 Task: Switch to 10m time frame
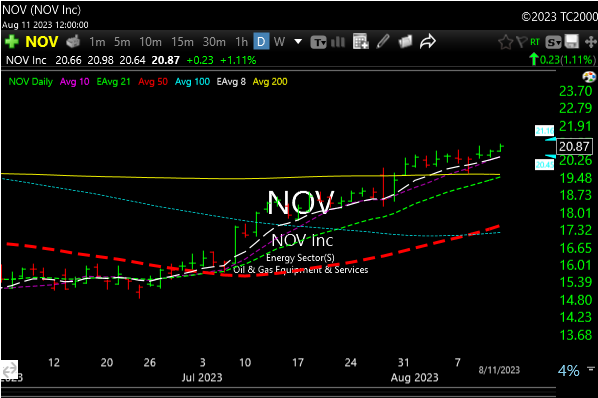pos(150,42)
